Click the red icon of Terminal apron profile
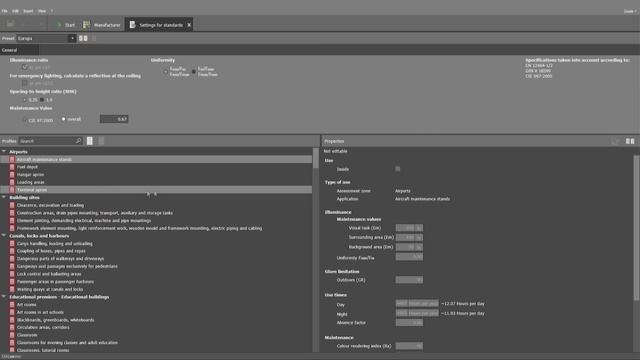 [12, 190]
